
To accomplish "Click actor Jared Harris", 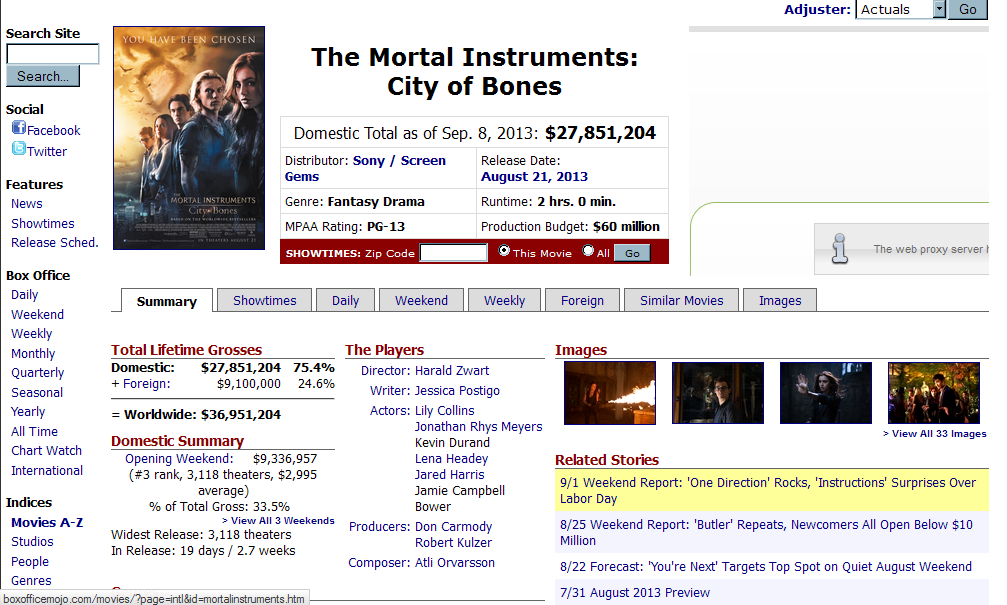I will (450, 475).
